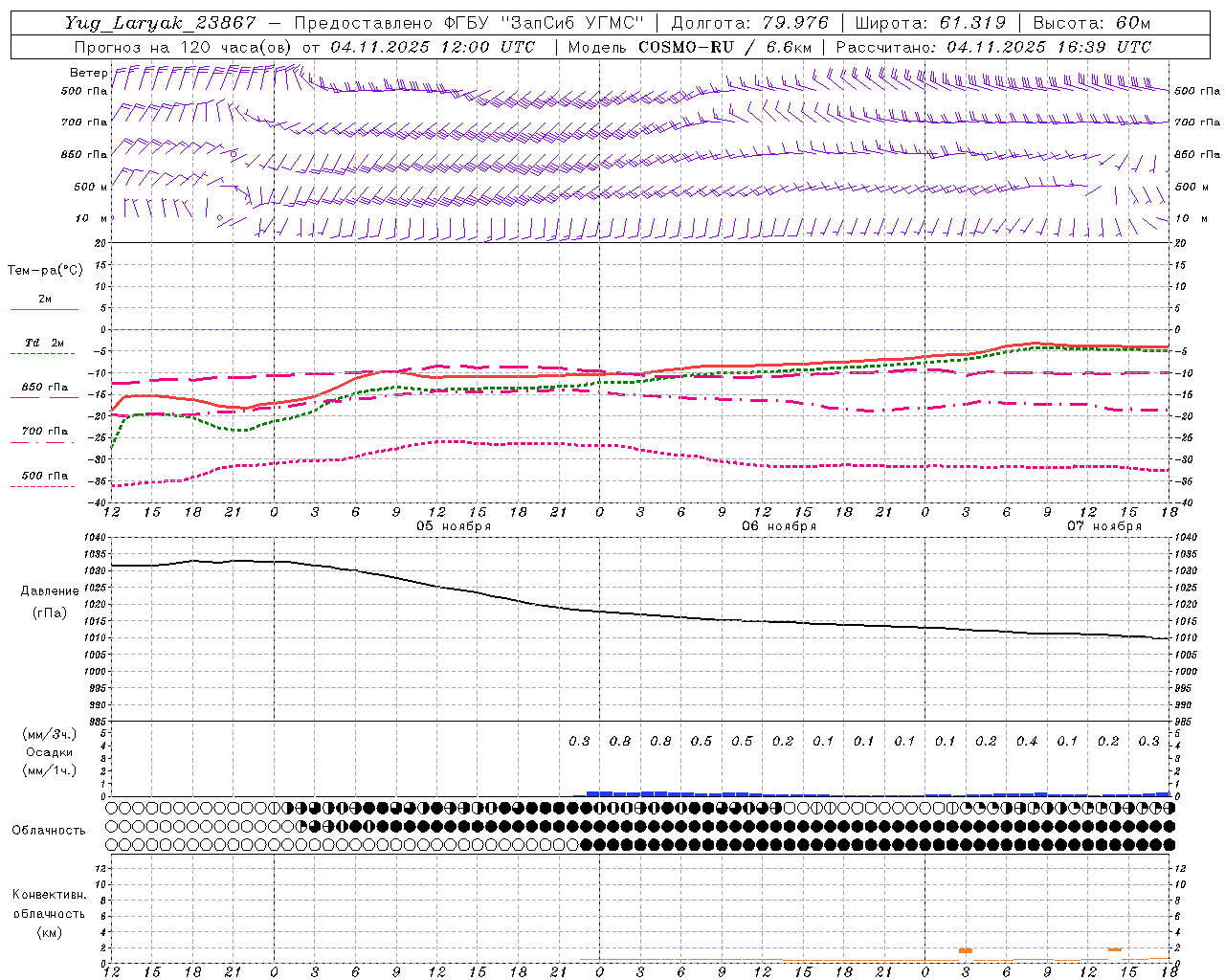
Task: Click the Тем-ра(°C) axis title
Action: (x=45, y=271)
